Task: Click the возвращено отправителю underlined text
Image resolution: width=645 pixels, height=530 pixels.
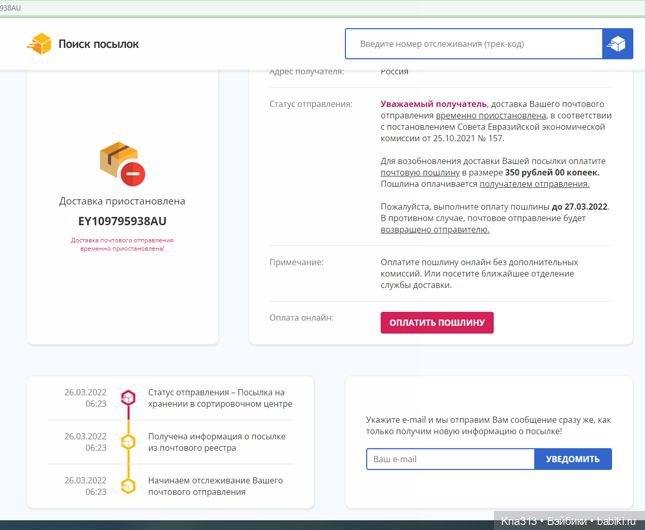Action: point(435,229)
